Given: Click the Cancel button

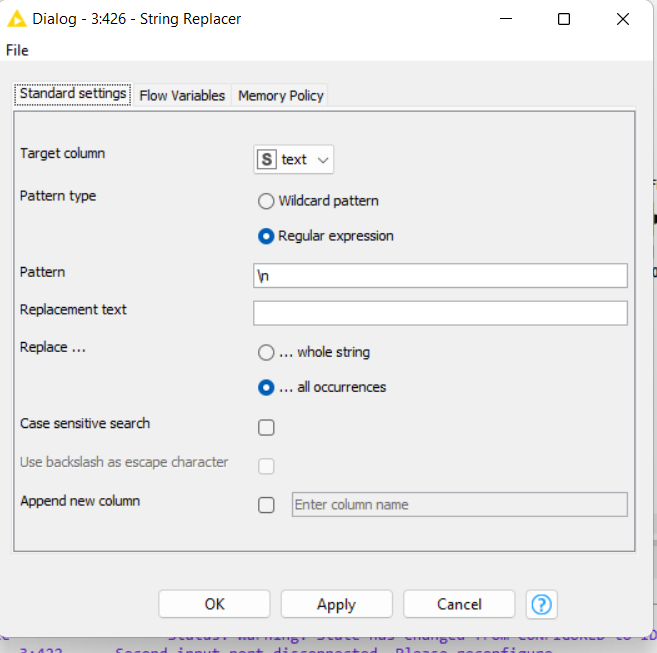Looking at the screenshot, I should 459,604.
